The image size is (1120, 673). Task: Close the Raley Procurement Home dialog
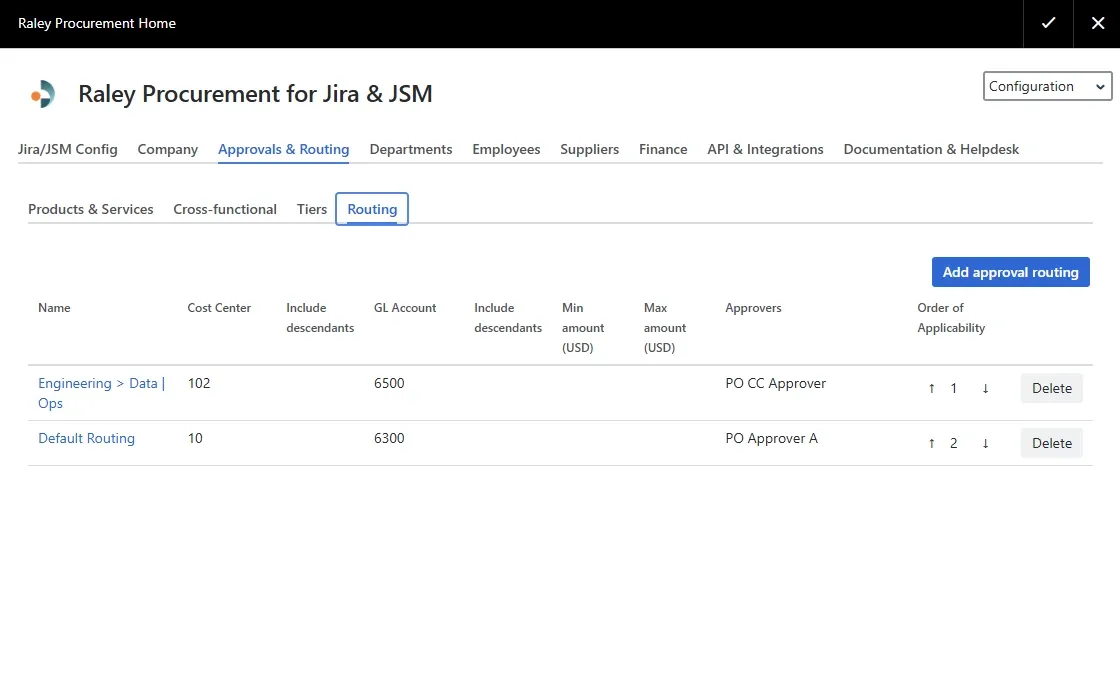click(1097, 23)
